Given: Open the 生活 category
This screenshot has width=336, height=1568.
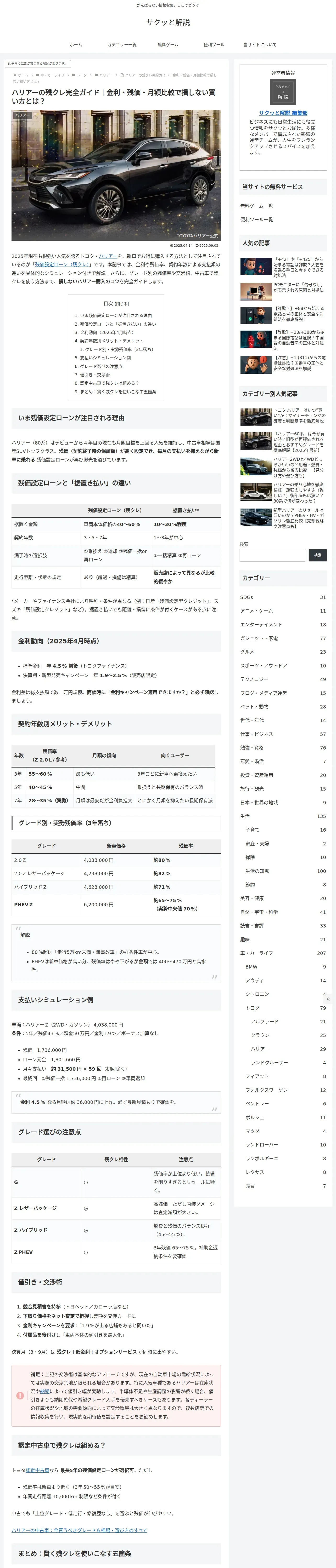Looking at the screenshot, I should [x=283, y=816].
